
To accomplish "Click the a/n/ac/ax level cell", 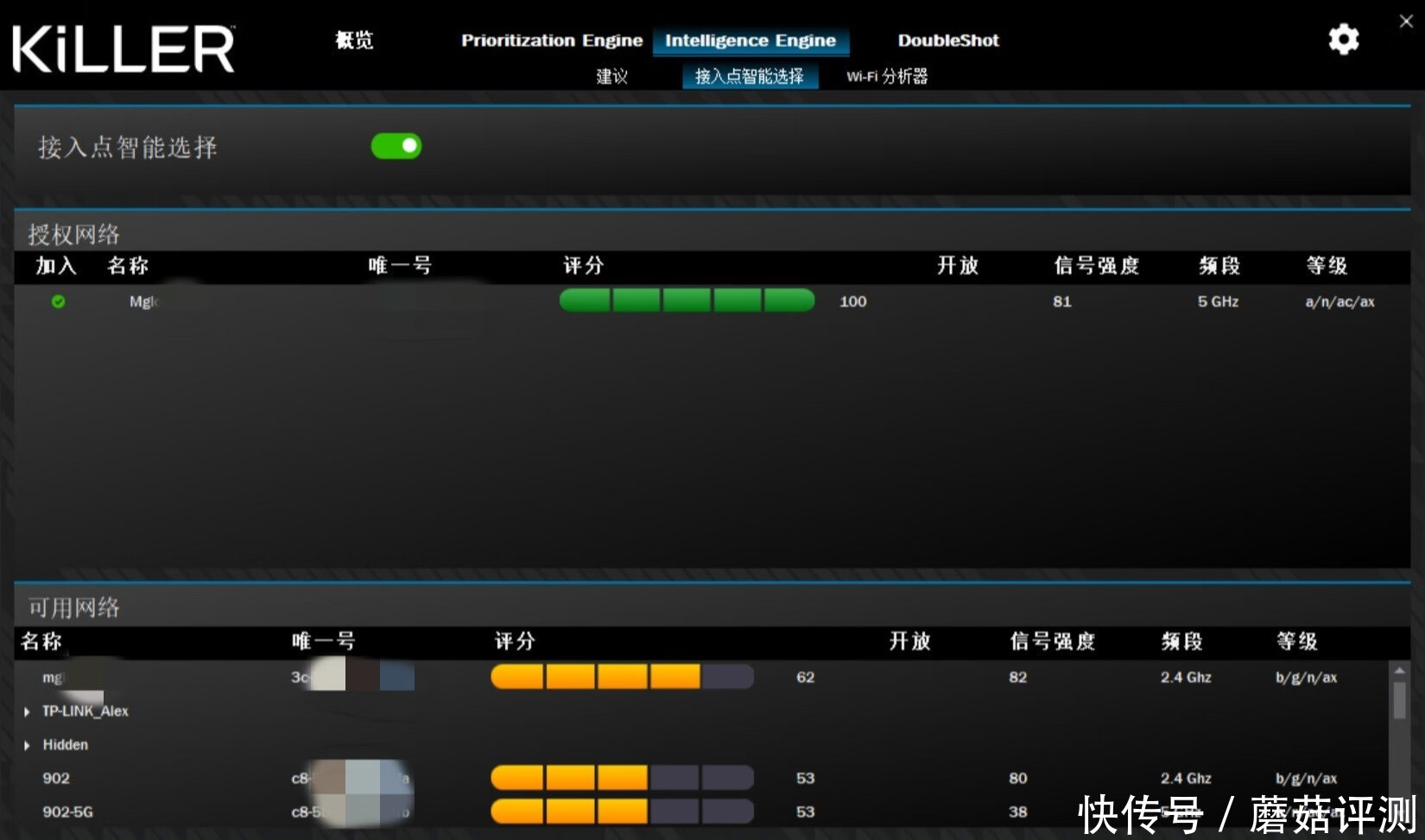I will pos(1339,301).
